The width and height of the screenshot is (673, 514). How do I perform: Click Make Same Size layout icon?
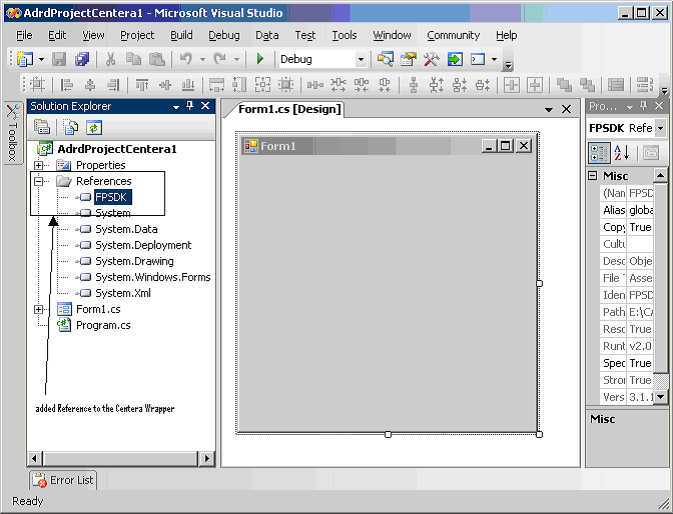[262, 85]
